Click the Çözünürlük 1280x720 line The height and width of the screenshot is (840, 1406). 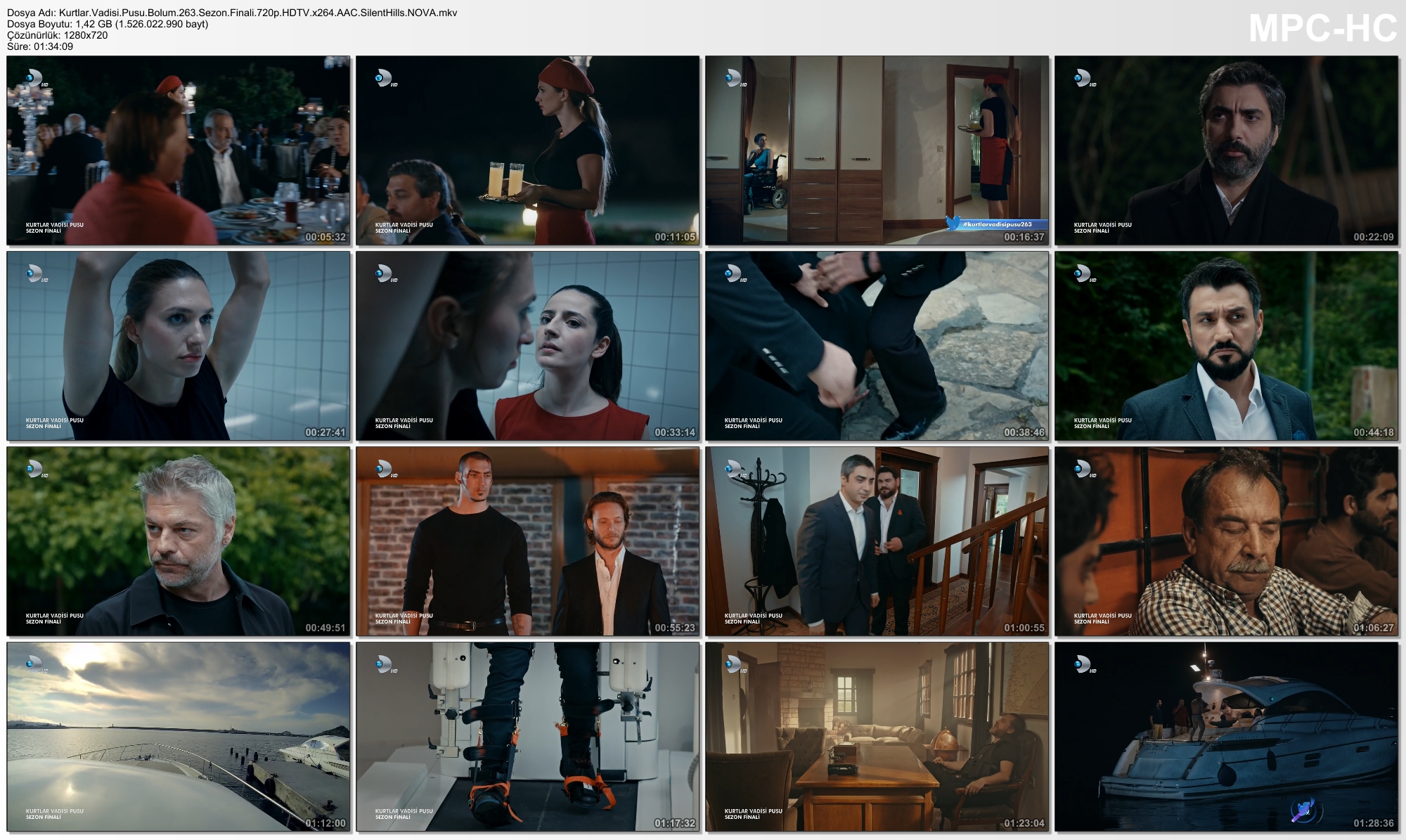tap(58, 35)
